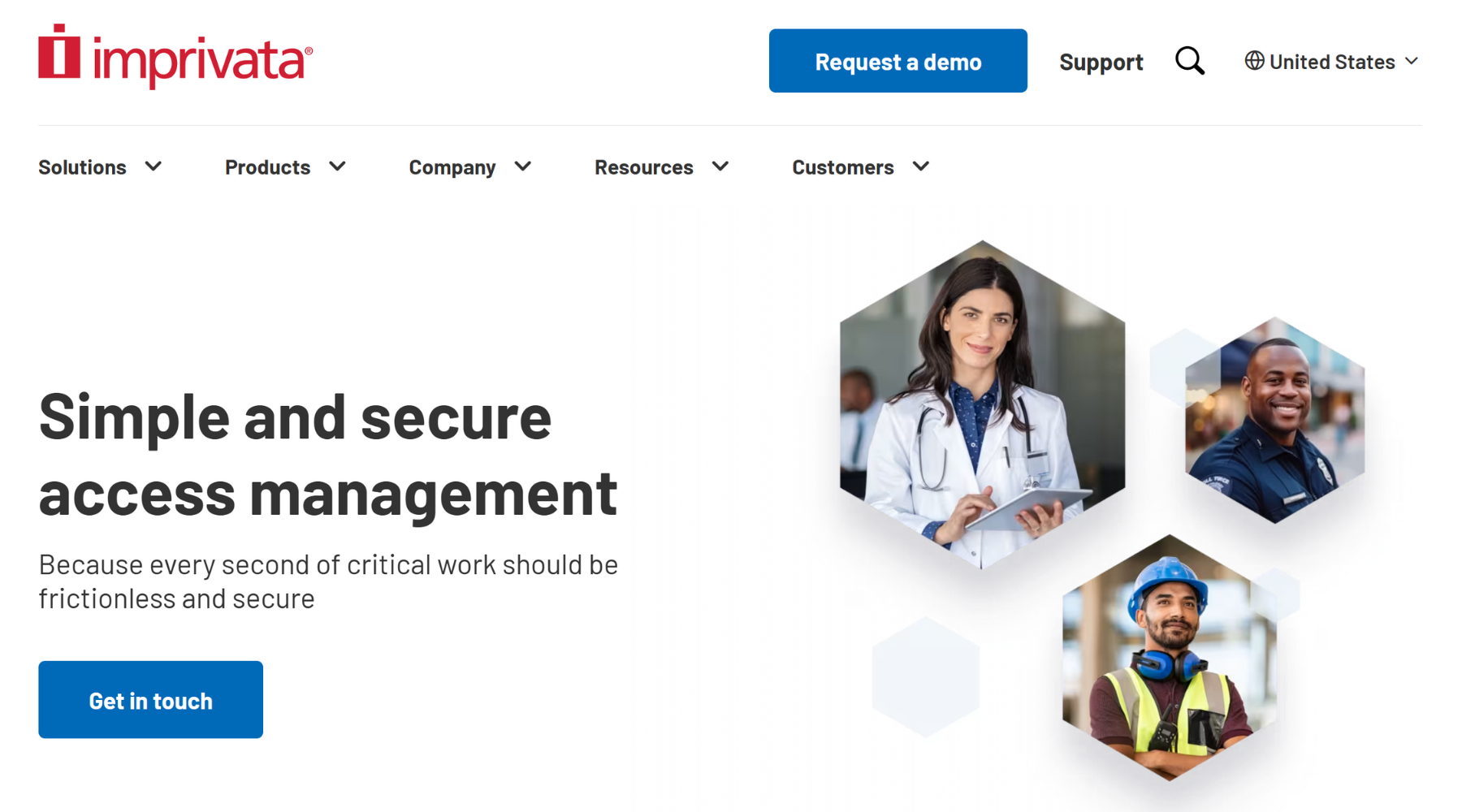The image size is (1462, 812).
Task: Click the chevron next to Customers
Action: point(921,166)
